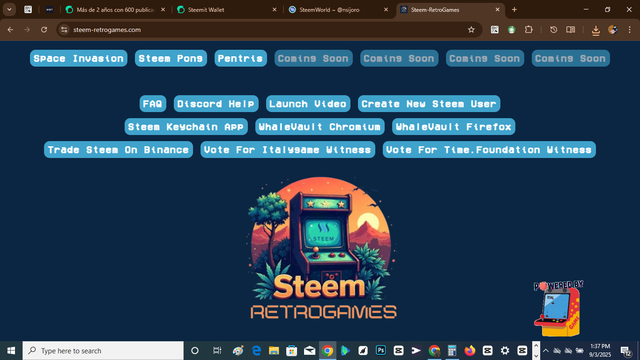Open Settings gear in taskbar
The width and height of the screenshot is (640, 360).
point(505,351)
